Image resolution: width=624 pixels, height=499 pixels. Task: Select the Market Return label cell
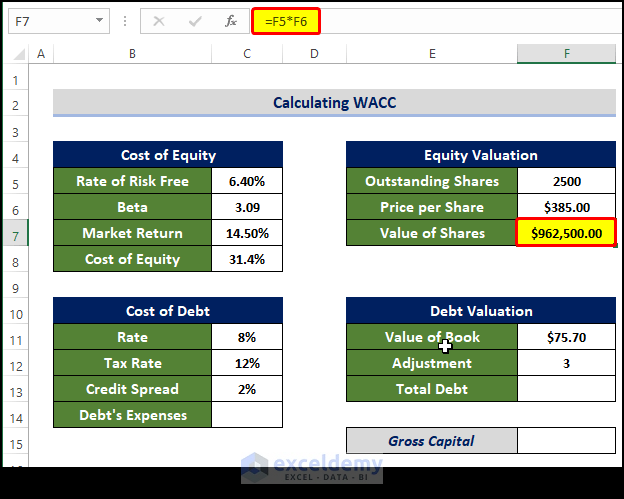(133, 233)
